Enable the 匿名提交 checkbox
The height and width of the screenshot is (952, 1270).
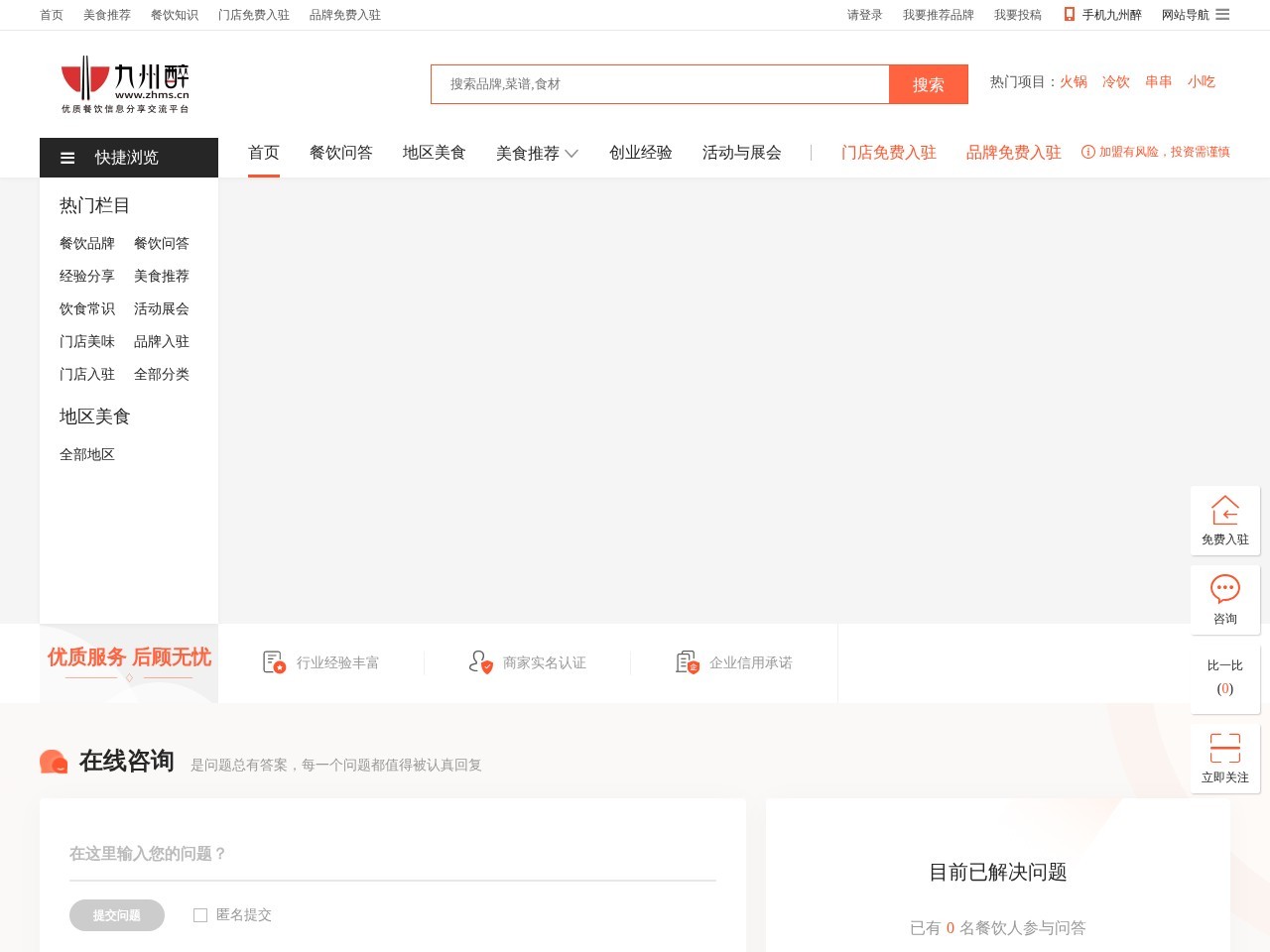(200, 915)
